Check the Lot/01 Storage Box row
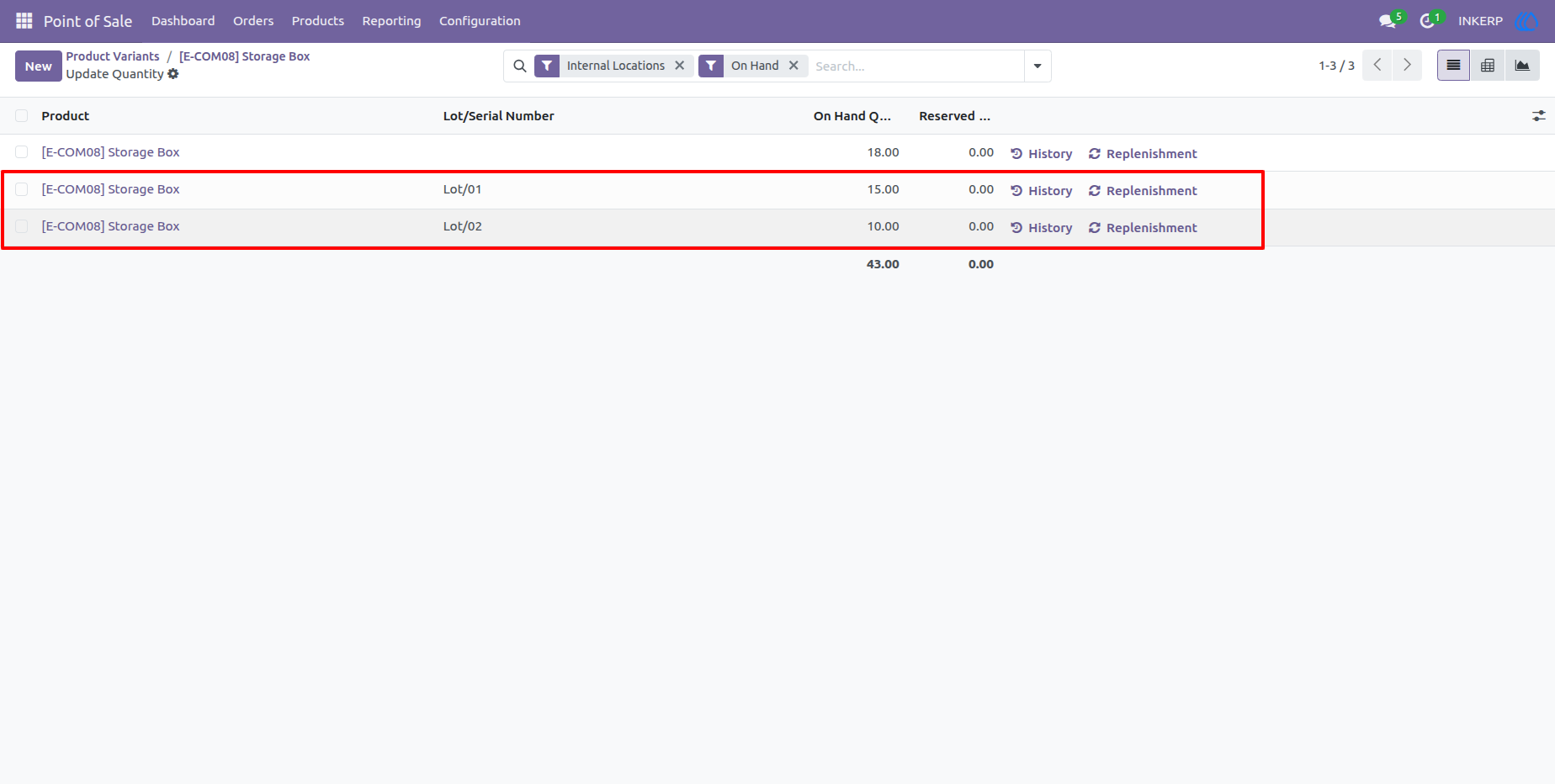Screen dimensions: 1555x784 point(22,189)
